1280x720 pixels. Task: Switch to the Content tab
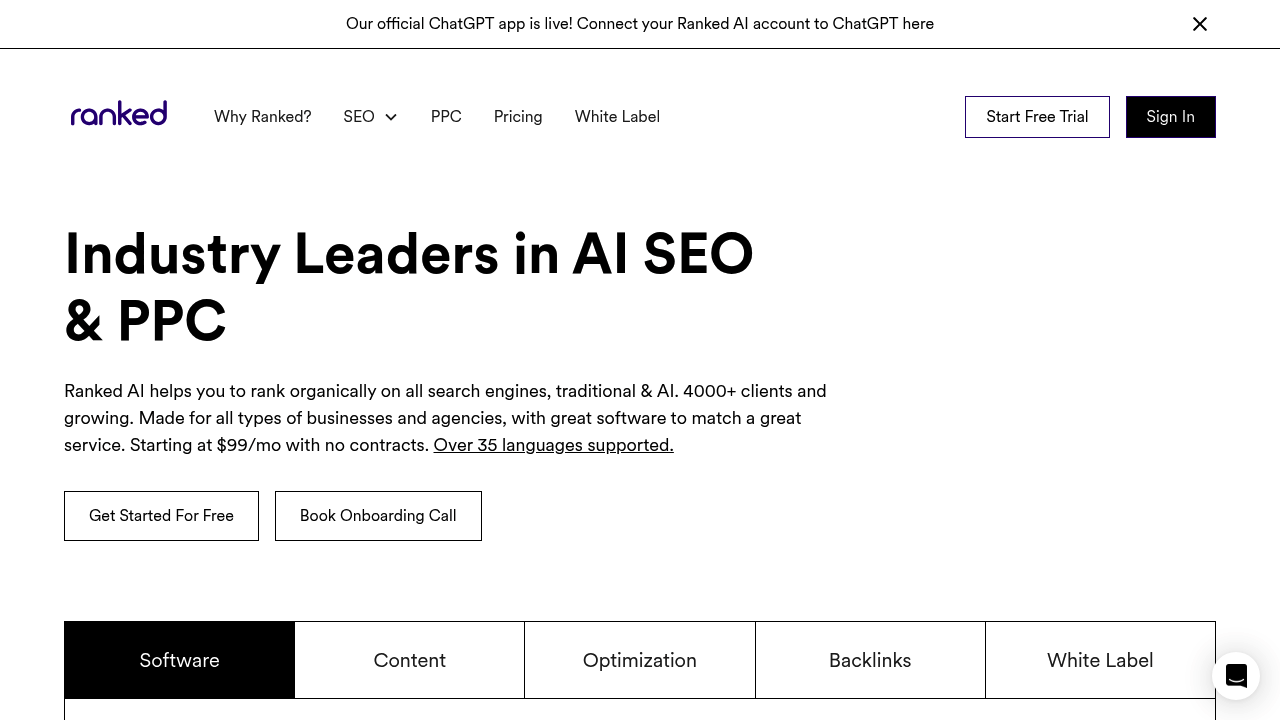coord(410,660)
